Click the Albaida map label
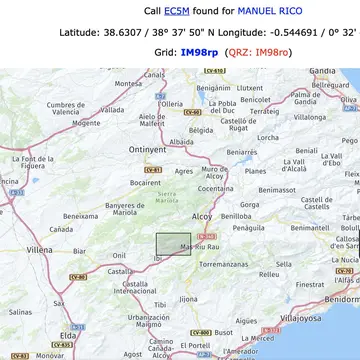 point(181,142)
